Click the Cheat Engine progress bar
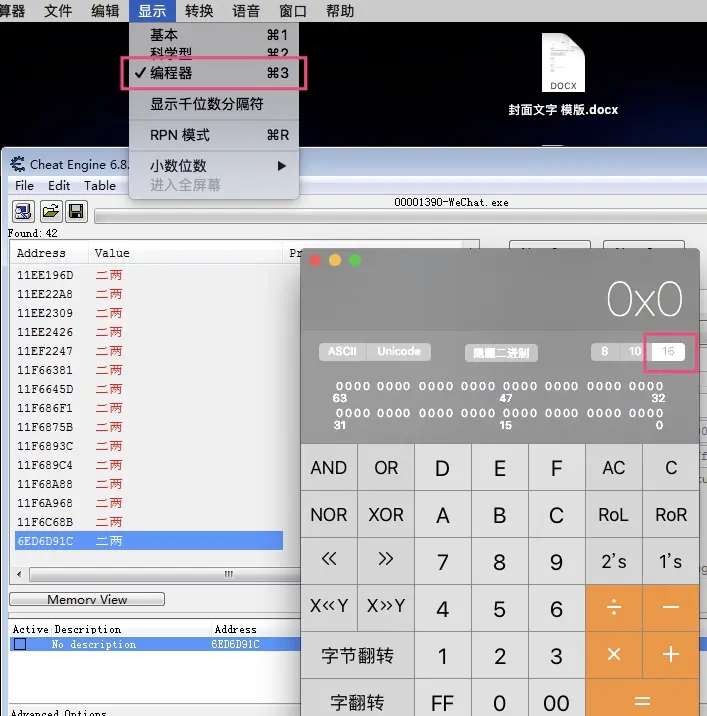The height and width of the screenshot is (716, 707). point(401,216)
